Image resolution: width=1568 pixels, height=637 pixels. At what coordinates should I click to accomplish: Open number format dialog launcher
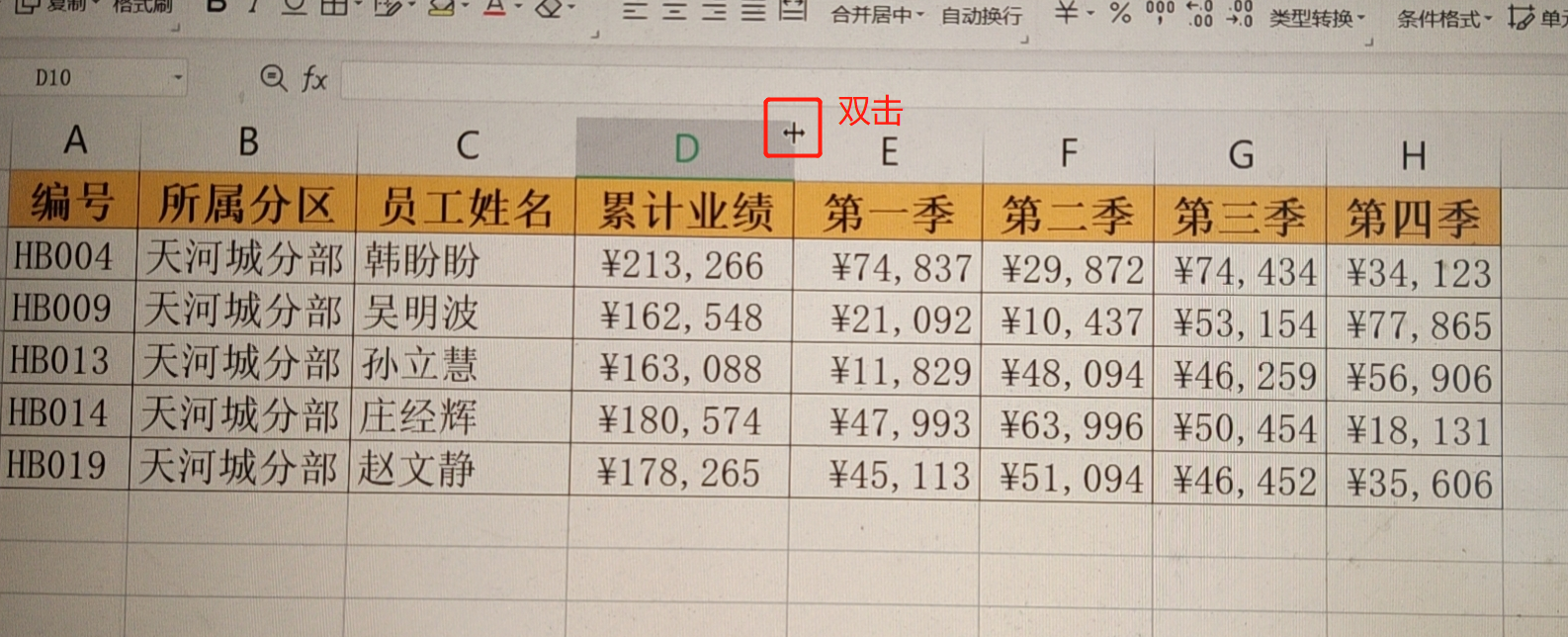click(1369, 43)
